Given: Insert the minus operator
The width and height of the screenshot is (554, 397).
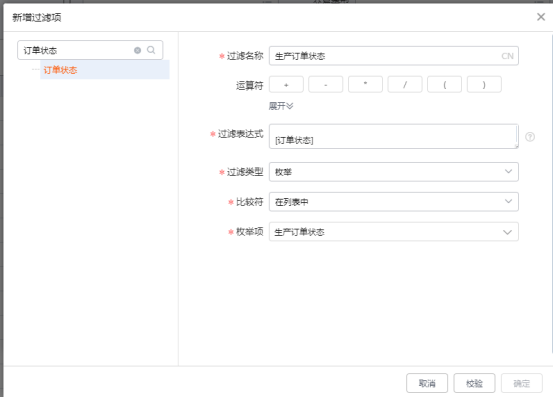Looking at the screenshot, I should pos(325,85).
